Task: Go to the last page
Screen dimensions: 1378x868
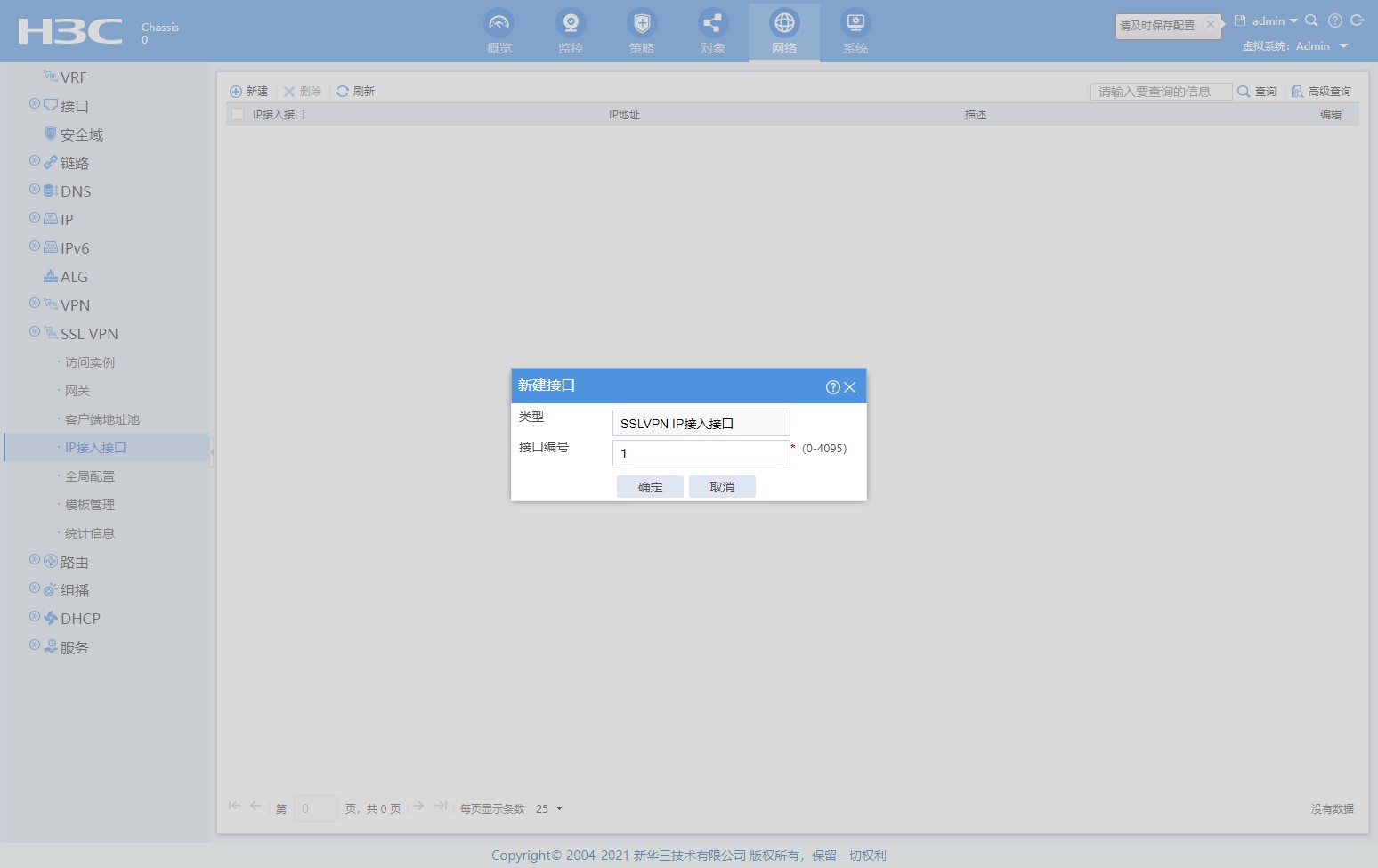Action: (x=441, y=806)
